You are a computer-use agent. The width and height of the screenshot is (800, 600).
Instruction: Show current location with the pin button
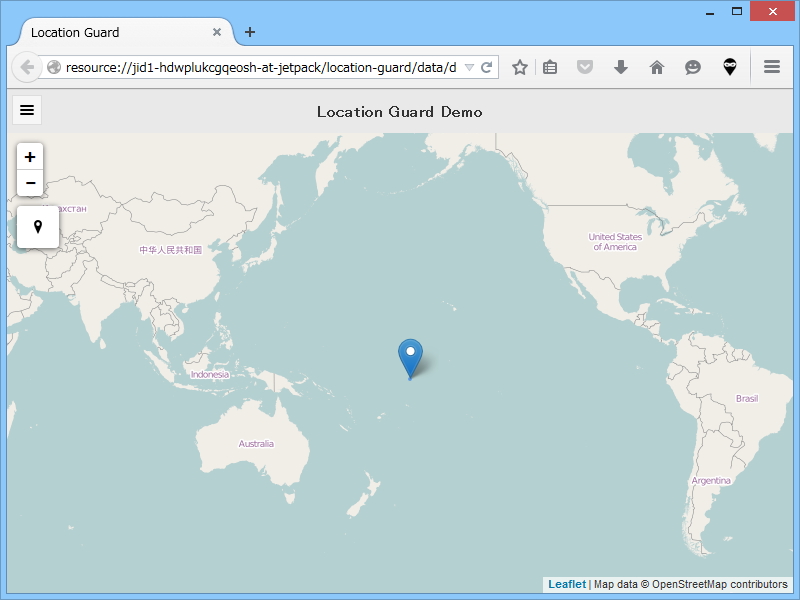(x=37, y=226)
